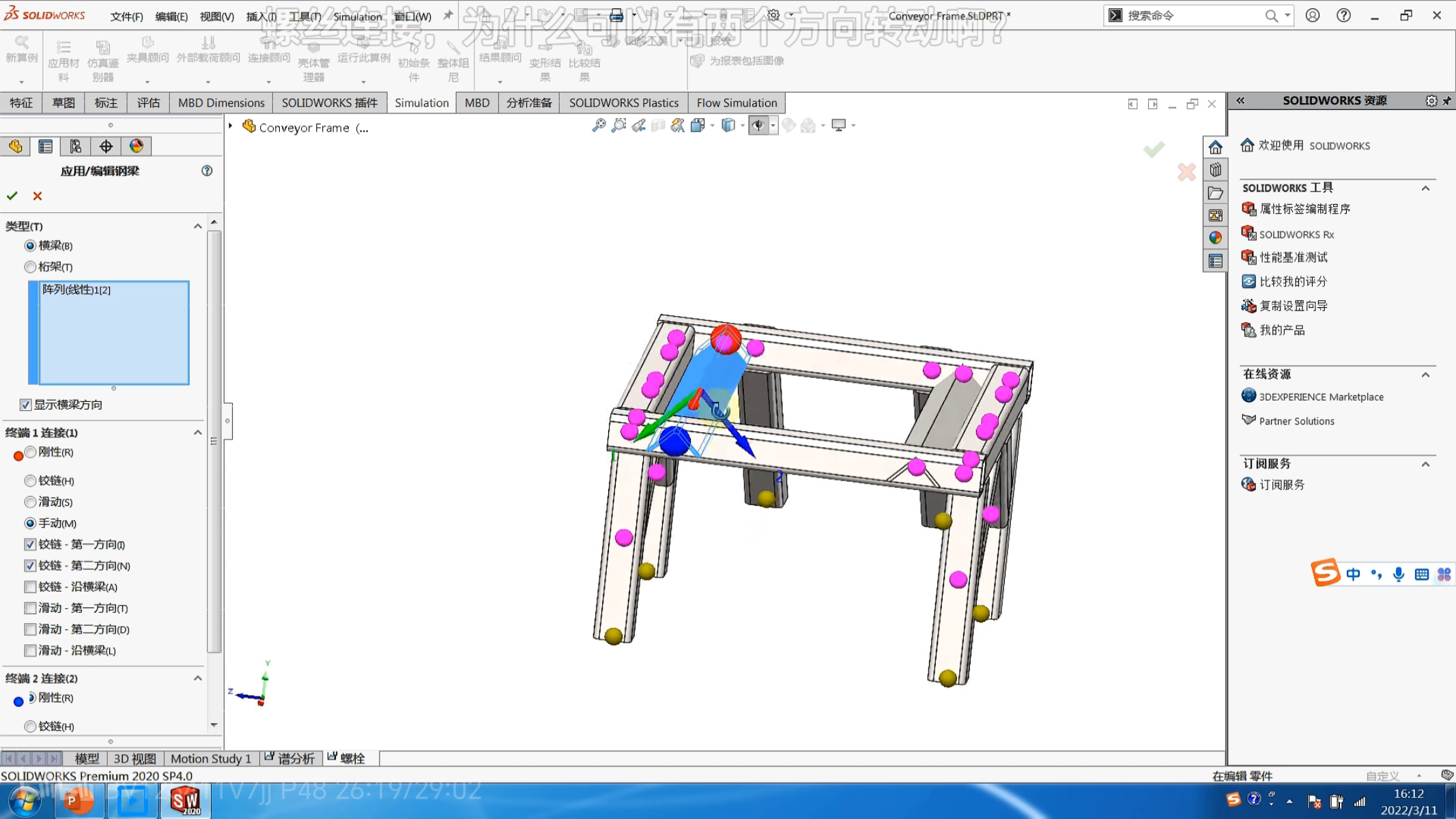This screenshot has width=1456, height=819.
Task: Click the Options gear icon in title bar
Action: coord(773,15)
